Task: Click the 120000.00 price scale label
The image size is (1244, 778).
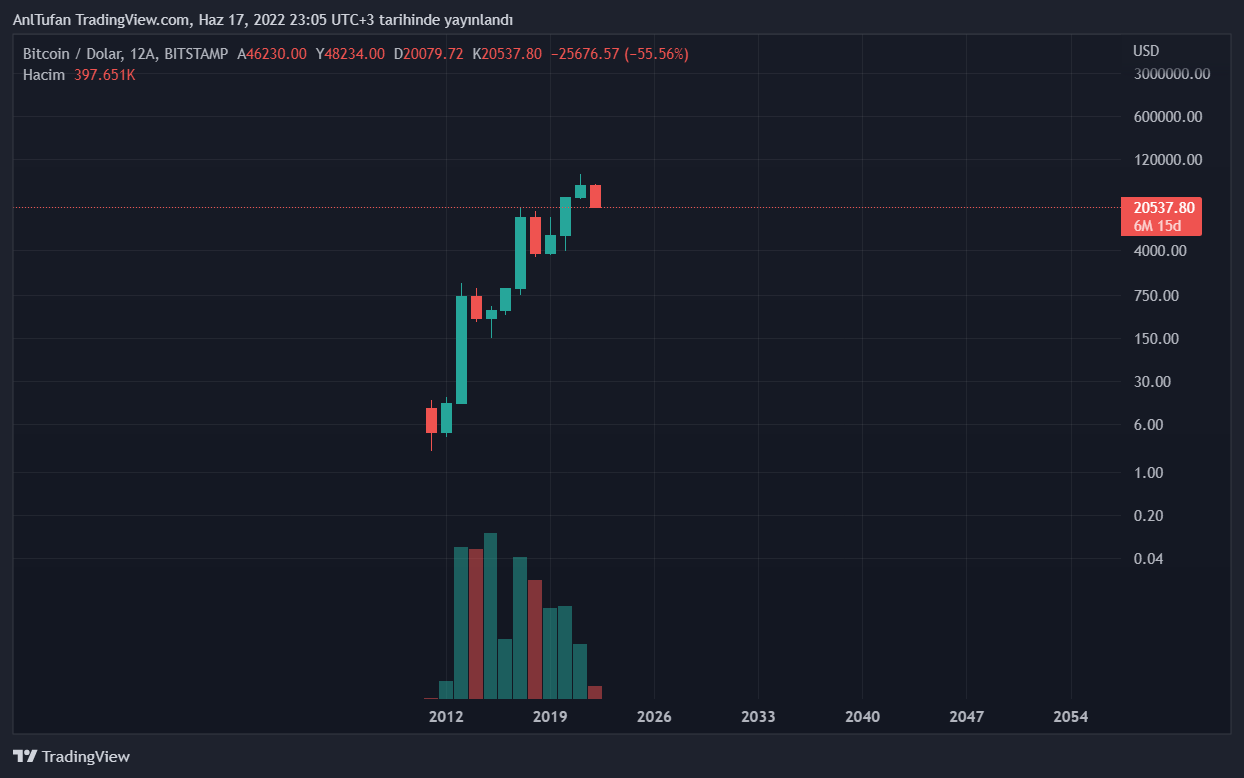Action: point(1166,160)
